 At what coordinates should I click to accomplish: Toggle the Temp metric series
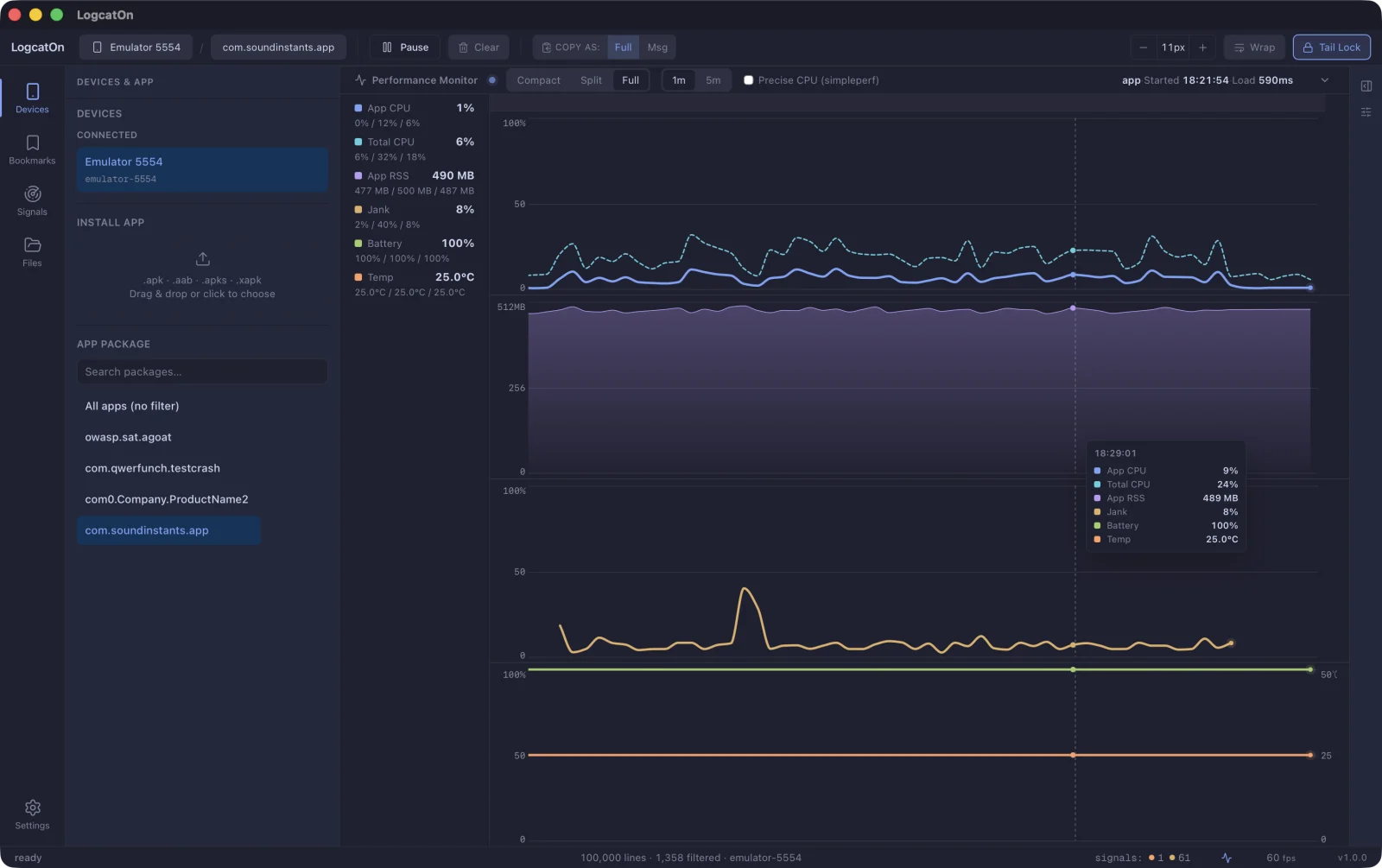(415, 284)
